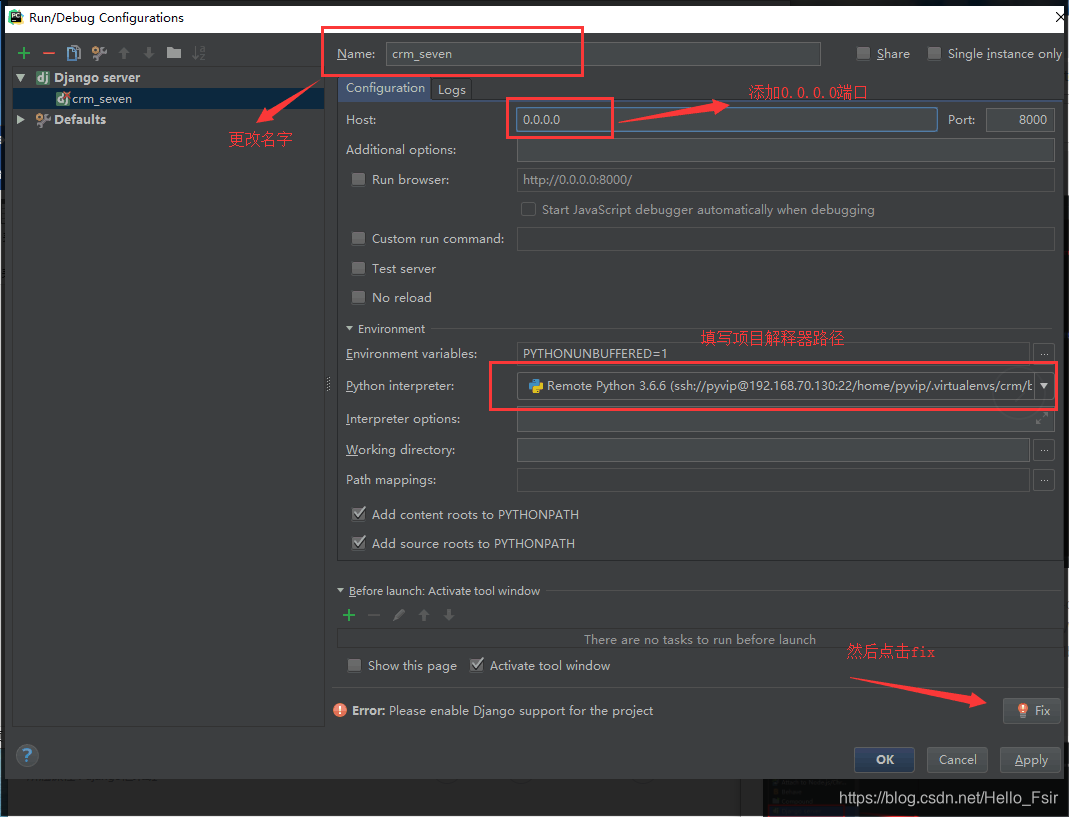Uncheck Activate tool window
1069x817 pixels.
click(x=477, y=665)
